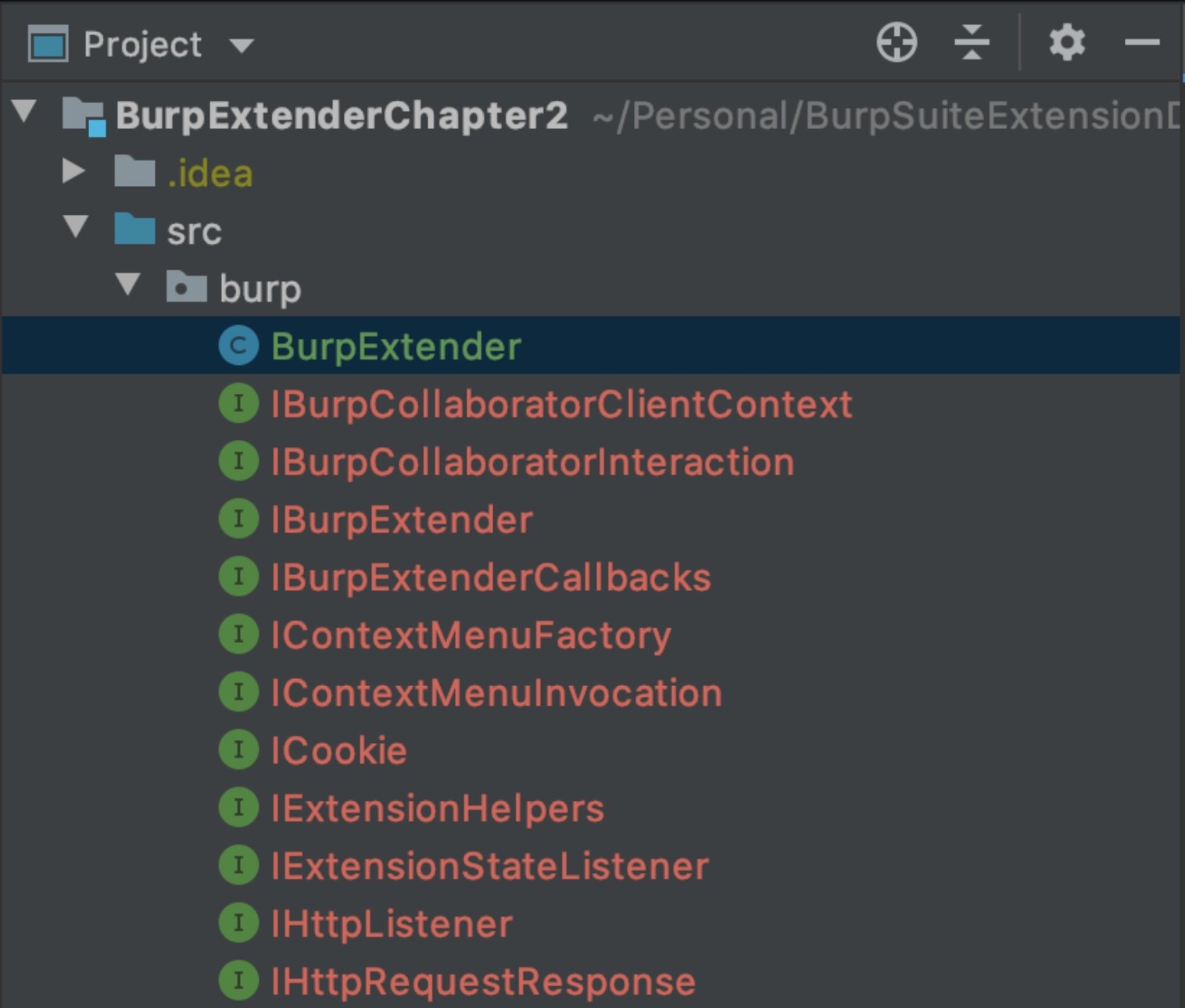Select IContextMenuFactory in project tree
Image resolution: width=1185 pixels, height=1008 pixels.
pyautogui.click(x=471, y=636)
